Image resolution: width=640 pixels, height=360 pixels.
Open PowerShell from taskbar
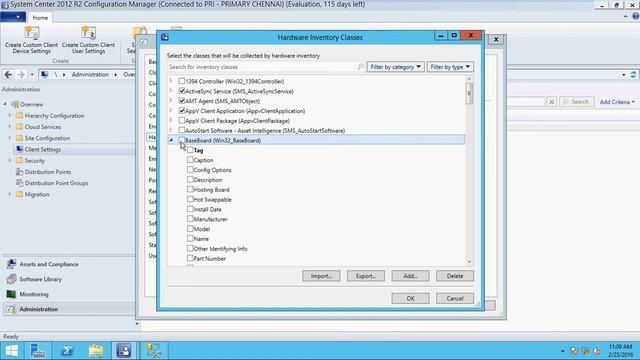[x=67, y=351]
